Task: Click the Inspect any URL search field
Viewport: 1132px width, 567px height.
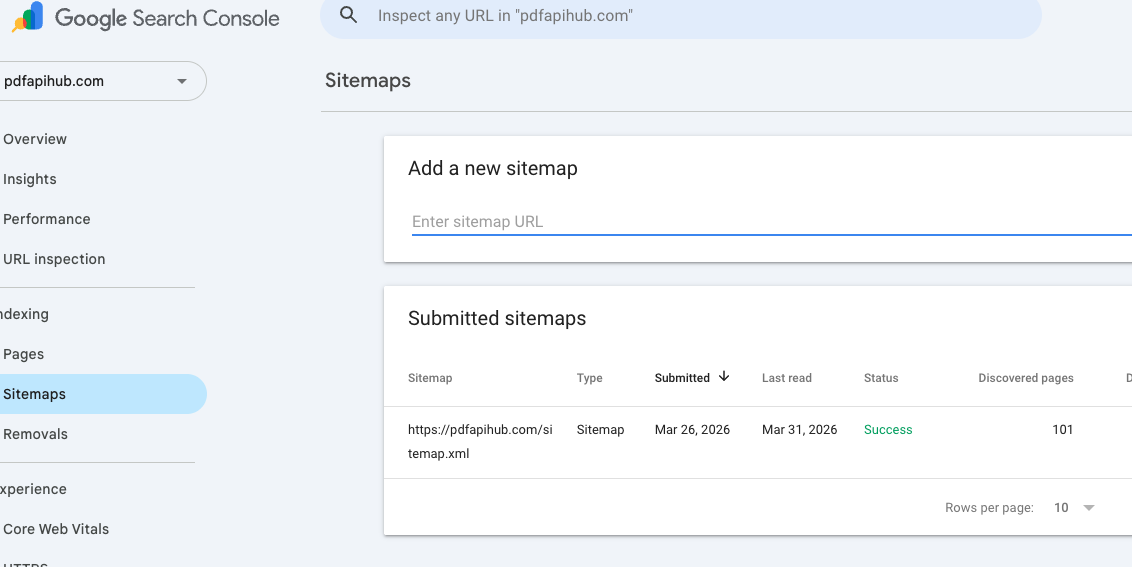Action: (680, 15)
